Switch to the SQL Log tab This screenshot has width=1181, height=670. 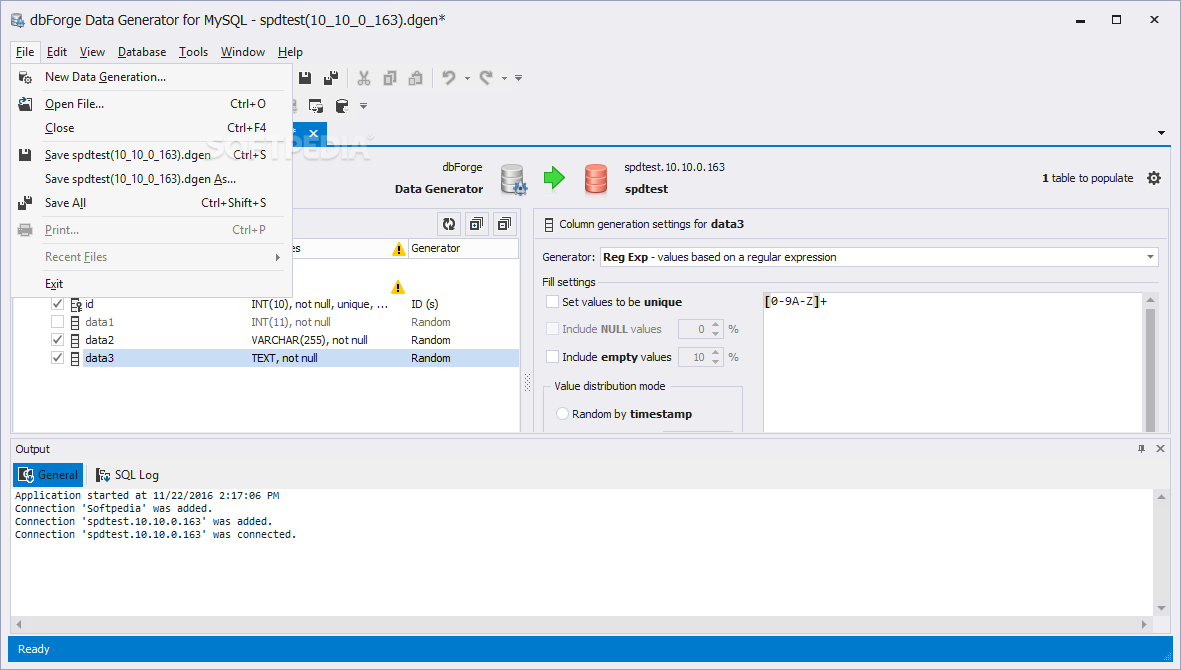tap(127, 475)
